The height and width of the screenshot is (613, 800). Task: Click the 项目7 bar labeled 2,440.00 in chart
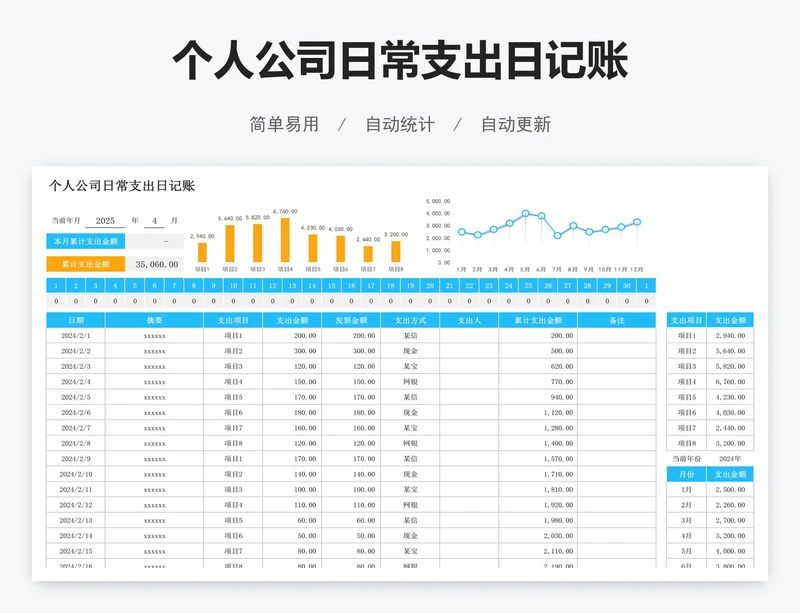368,254
